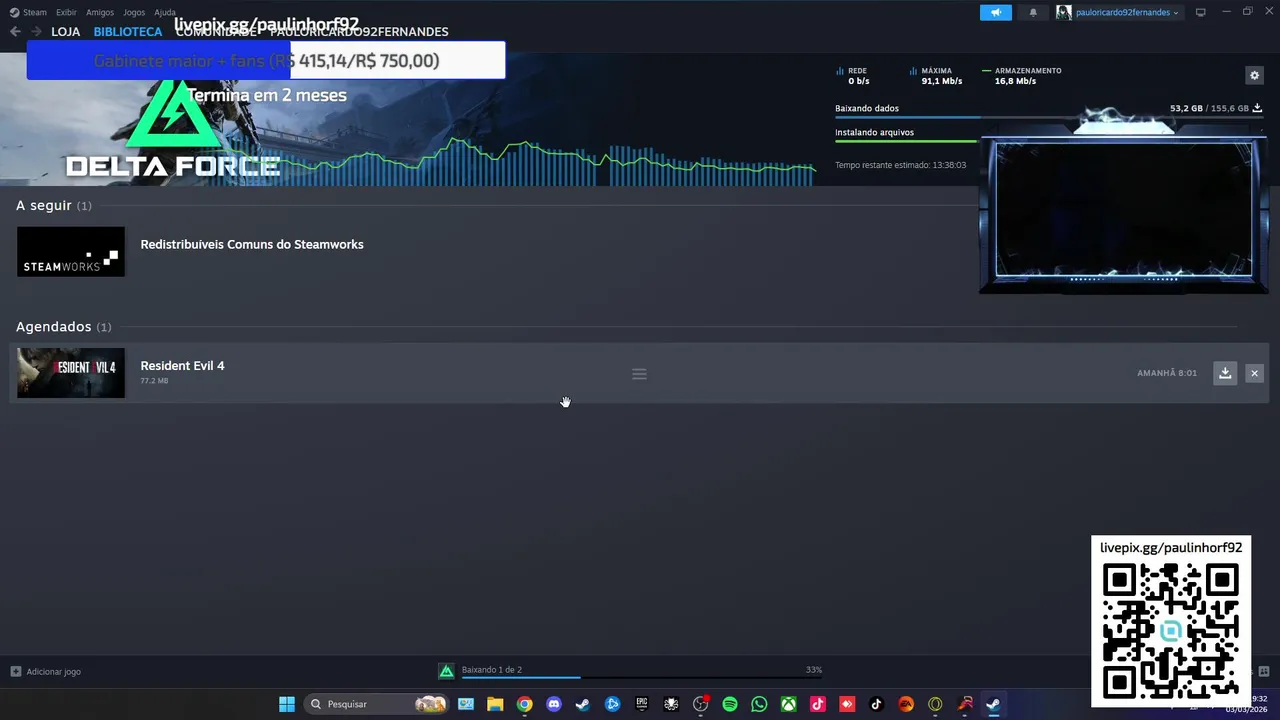Select Redistribuíveis Comuns do Steamworks title
Image resolution: width=1280 pixels, height=720 pixels.
(x=252, y=244)
